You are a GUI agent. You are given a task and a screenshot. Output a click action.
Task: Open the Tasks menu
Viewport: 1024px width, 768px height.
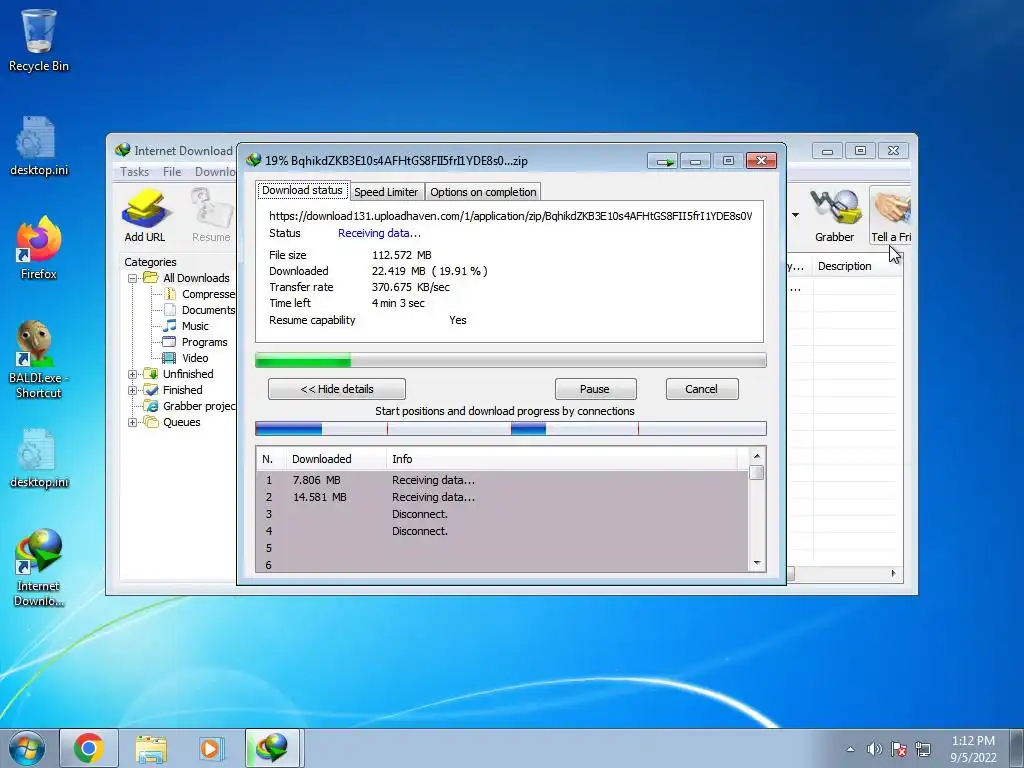[x=135, y=171]
